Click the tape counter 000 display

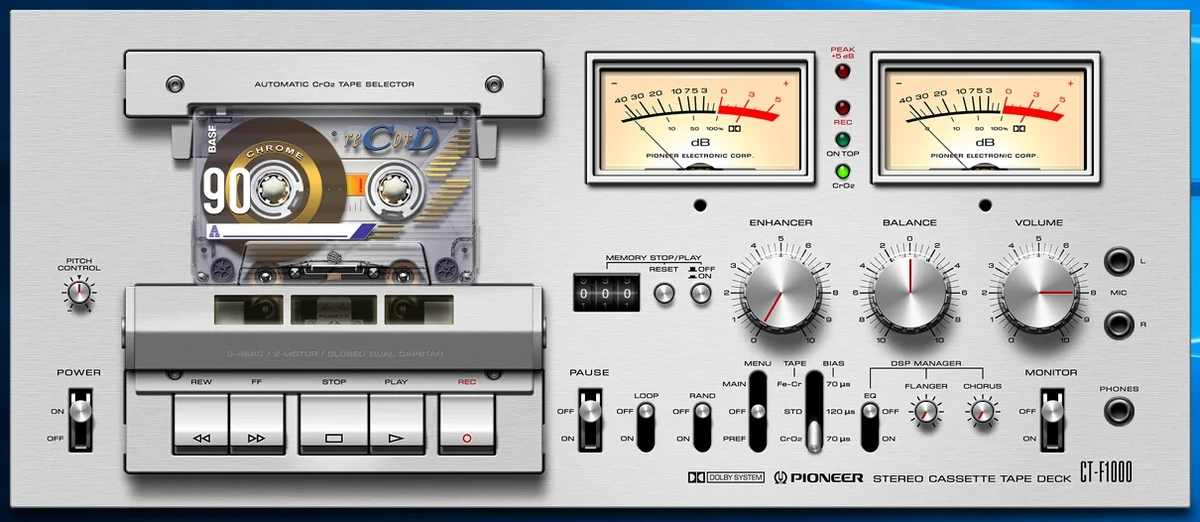click(607, 293)
